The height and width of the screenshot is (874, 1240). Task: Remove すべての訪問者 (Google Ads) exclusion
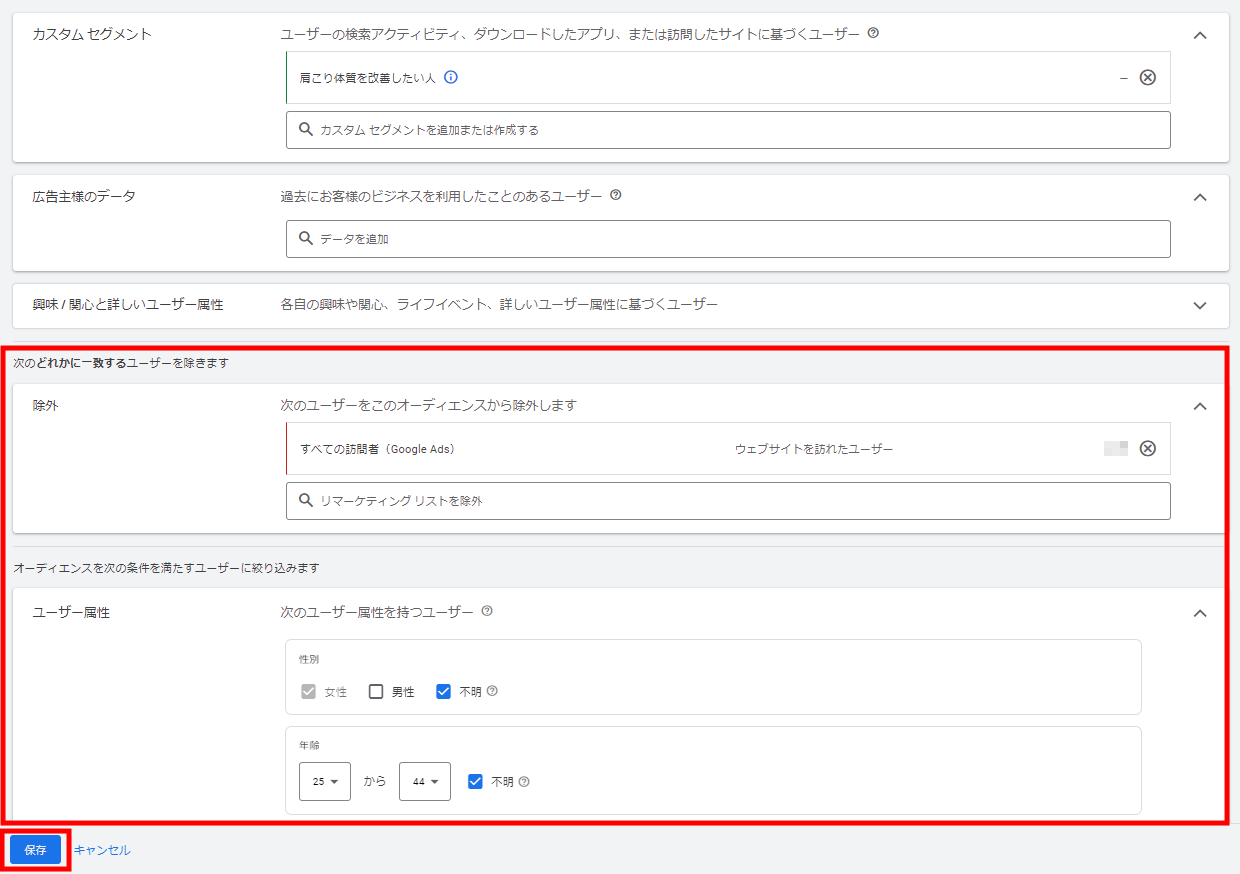click(x=1148, y=448)
